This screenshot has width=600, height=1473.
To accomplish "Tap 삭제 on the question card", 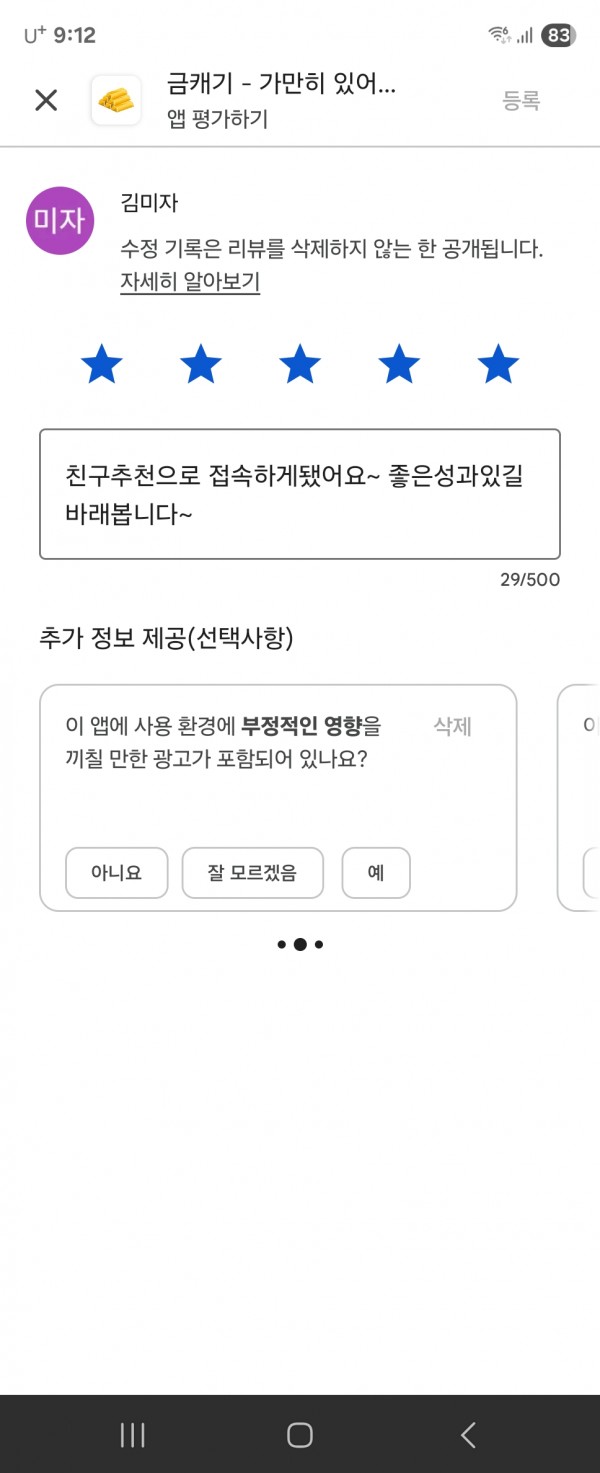I will click(452, 727).
